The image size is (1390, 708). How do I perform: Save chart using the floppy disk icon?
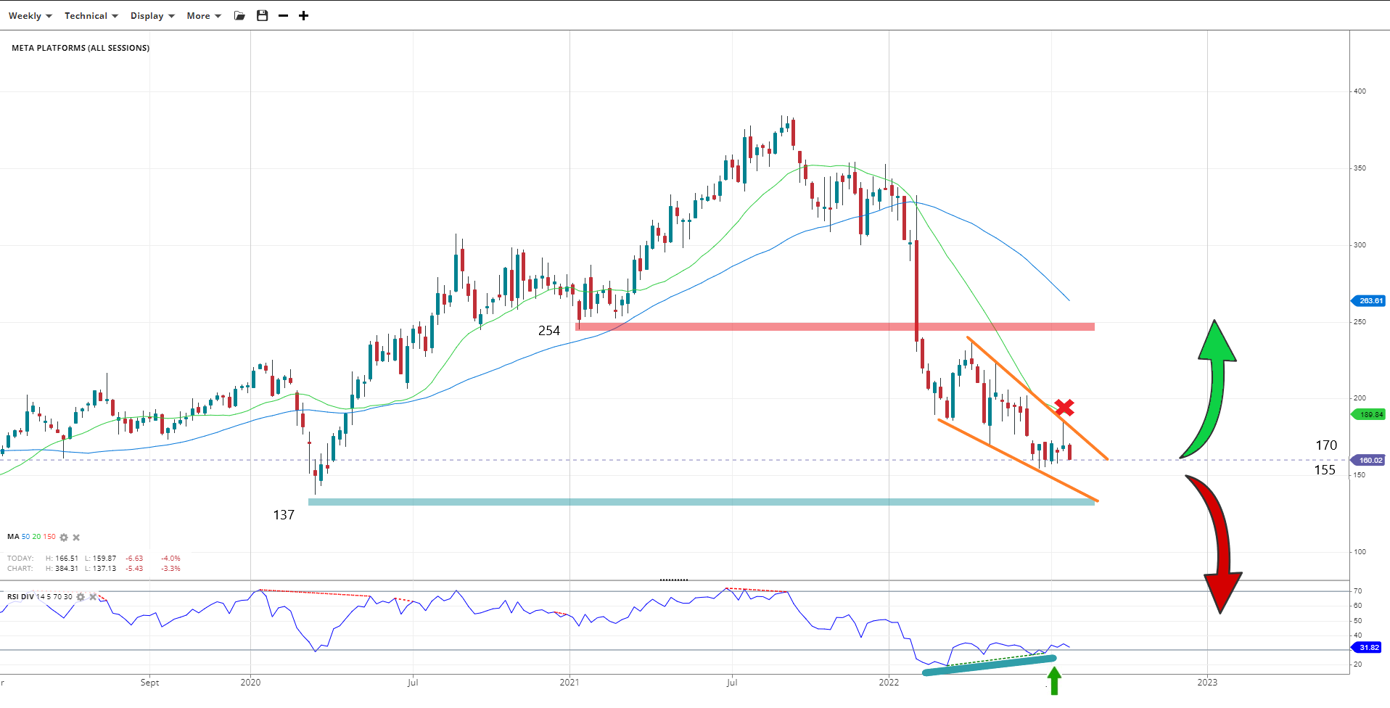[262, 16]
